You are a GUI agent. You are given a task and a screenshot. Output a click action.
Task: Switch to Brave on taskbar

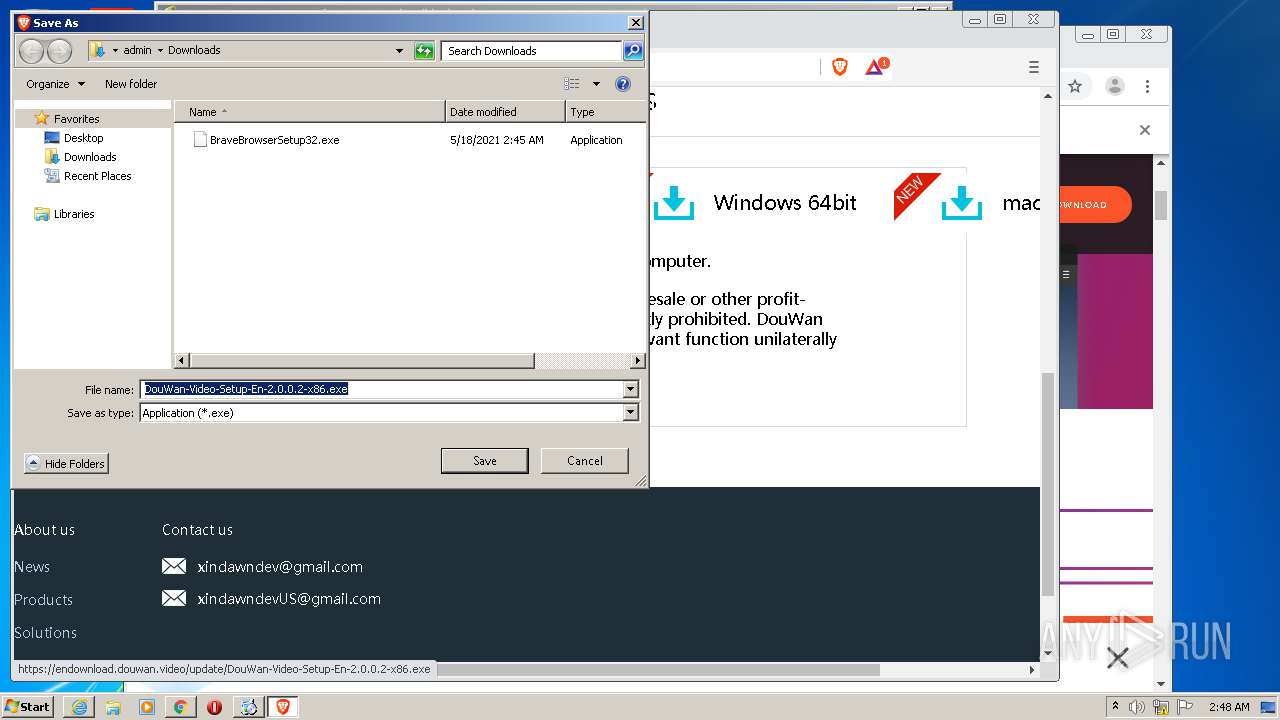282,707
